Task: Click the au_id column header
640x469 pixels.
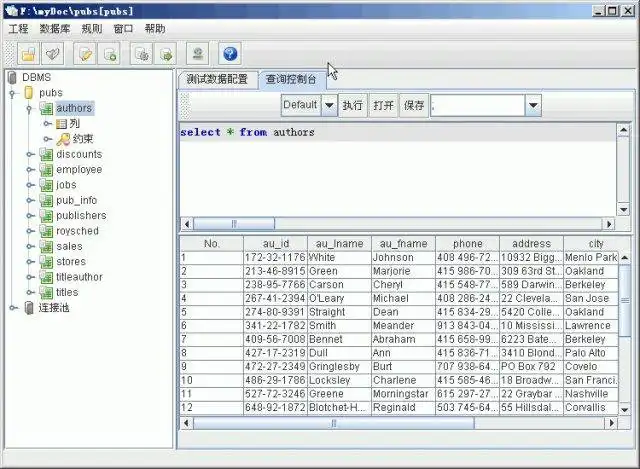Action: coord(276,244)
